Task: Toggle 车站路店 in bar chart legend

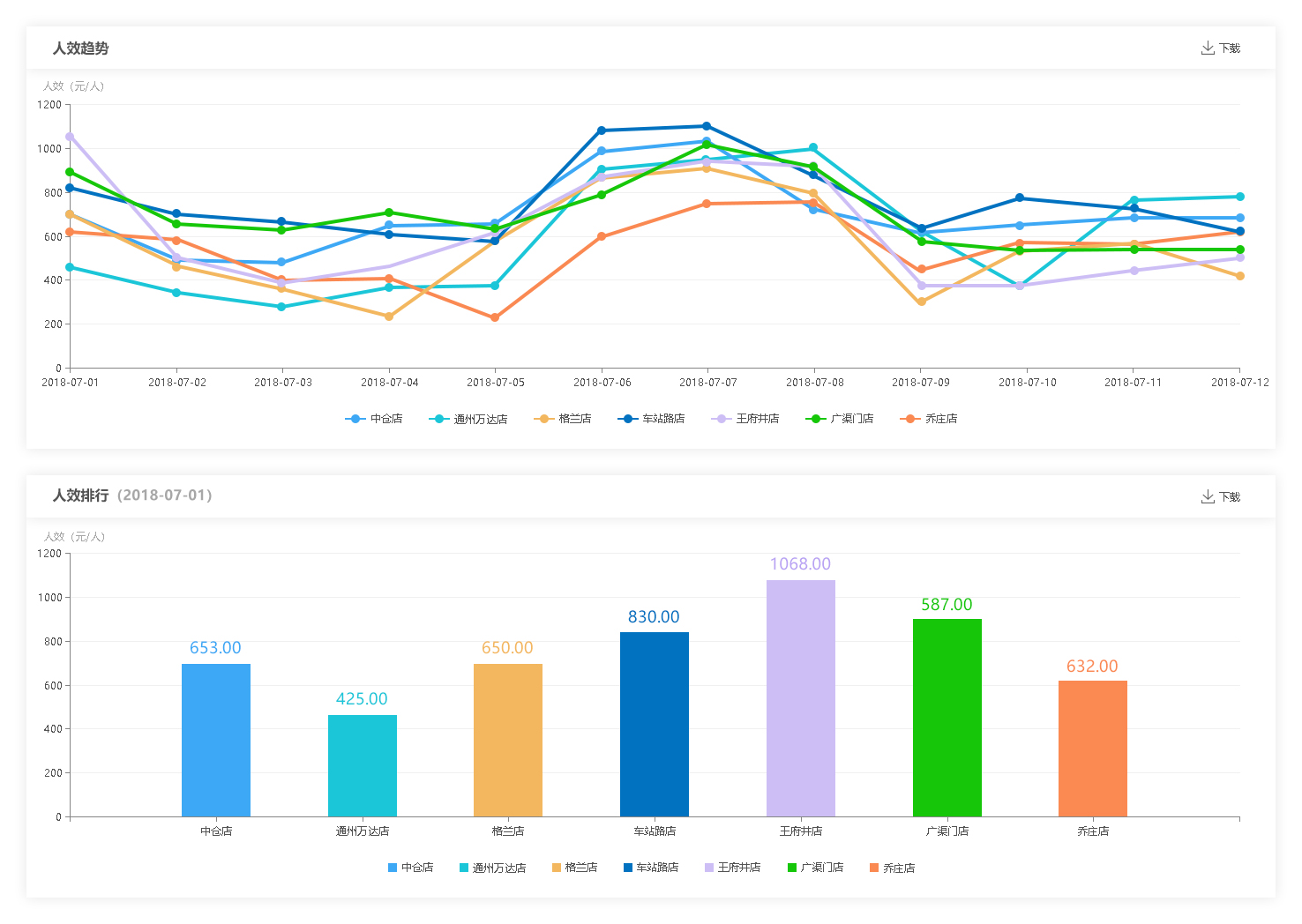Action: point(651,868)
